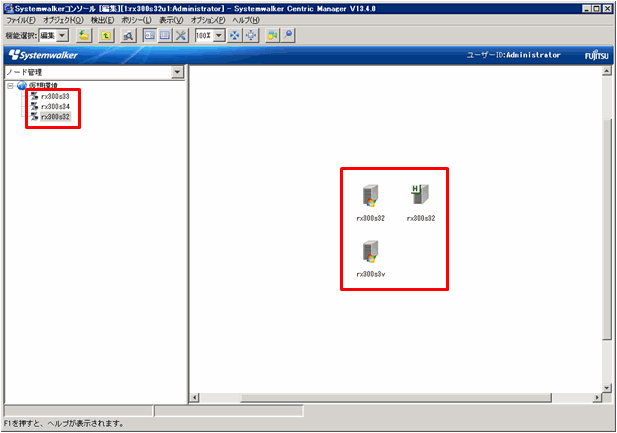This screenshot has width=617, height=433.
Task: Open the ポリシー(L) menu
Action: tap(136, 20)
